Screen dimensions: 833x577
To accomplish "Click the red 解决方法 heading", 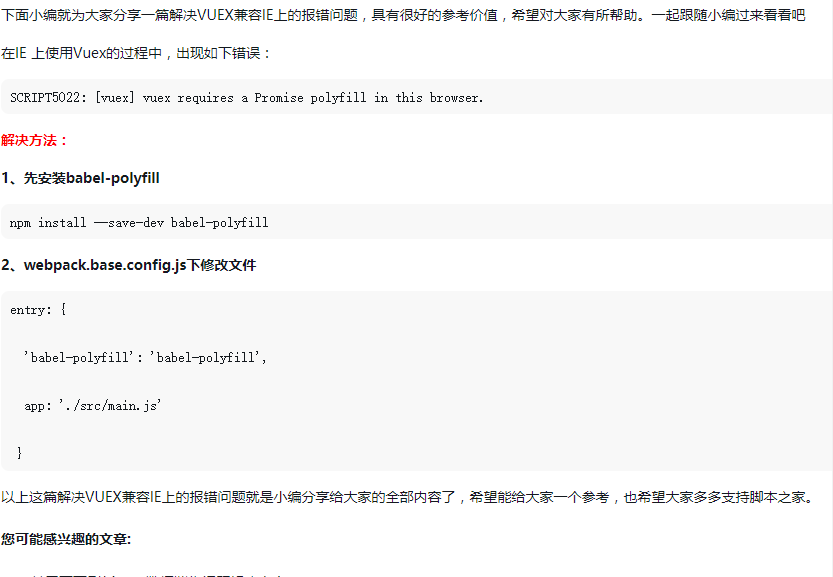I will pyautogui.click(x=35, y=140).
